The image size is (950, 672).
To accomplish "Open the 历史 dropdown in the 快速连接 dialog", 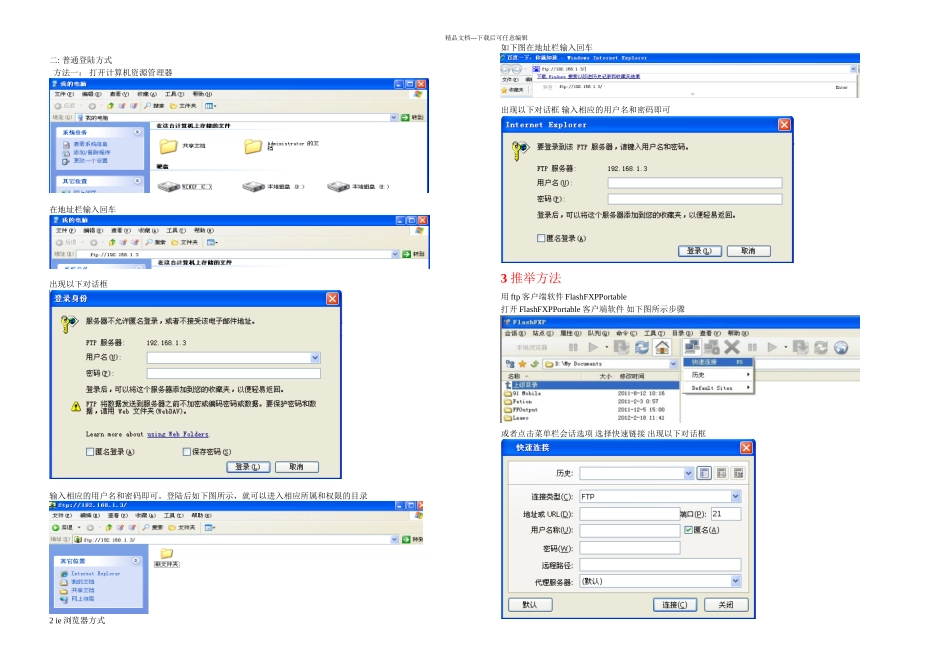I will point(688,473).
